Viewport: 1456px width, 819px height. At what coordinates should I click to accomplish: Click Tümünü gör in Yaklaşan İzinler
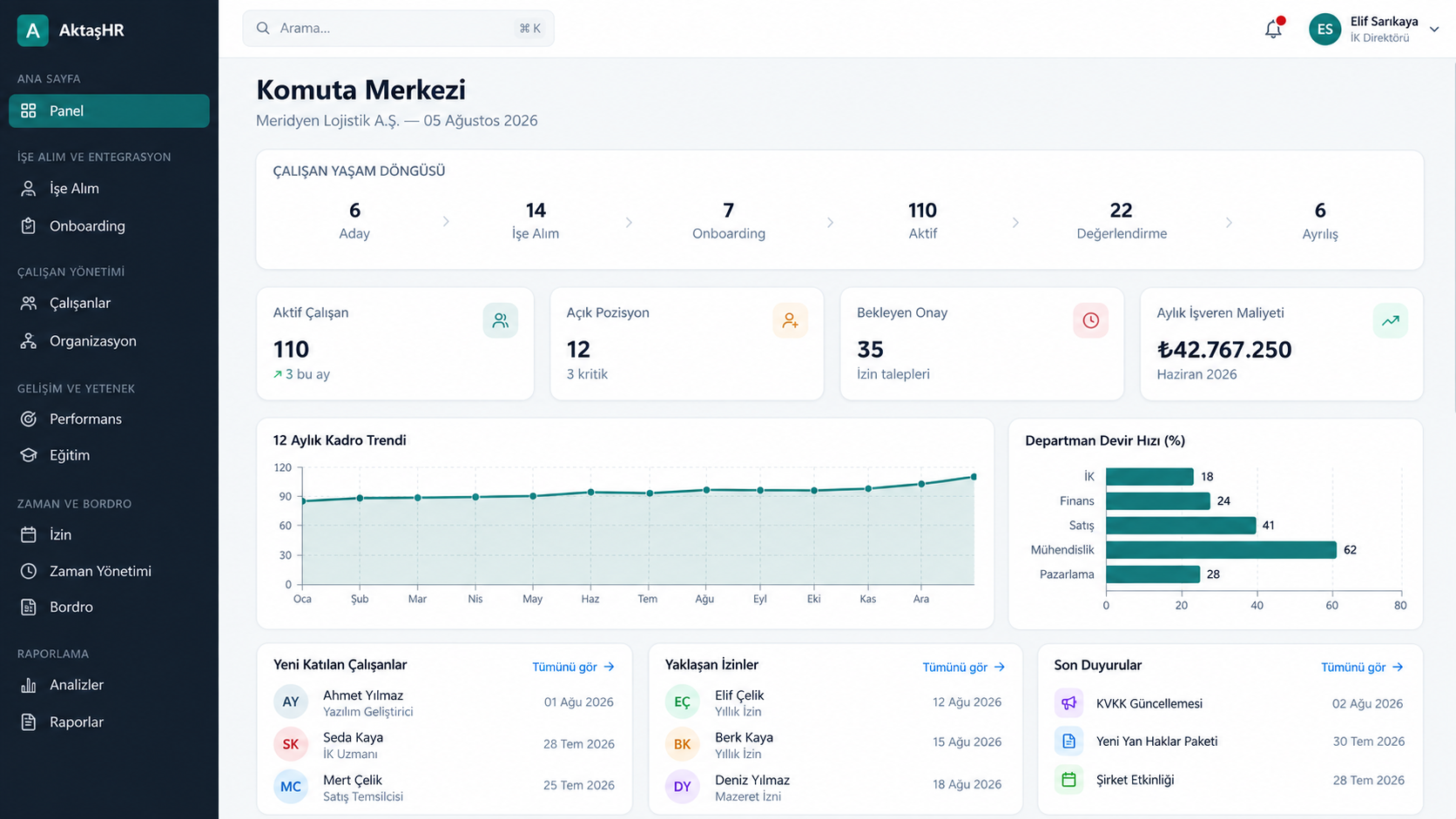click(x=964, y=667)
